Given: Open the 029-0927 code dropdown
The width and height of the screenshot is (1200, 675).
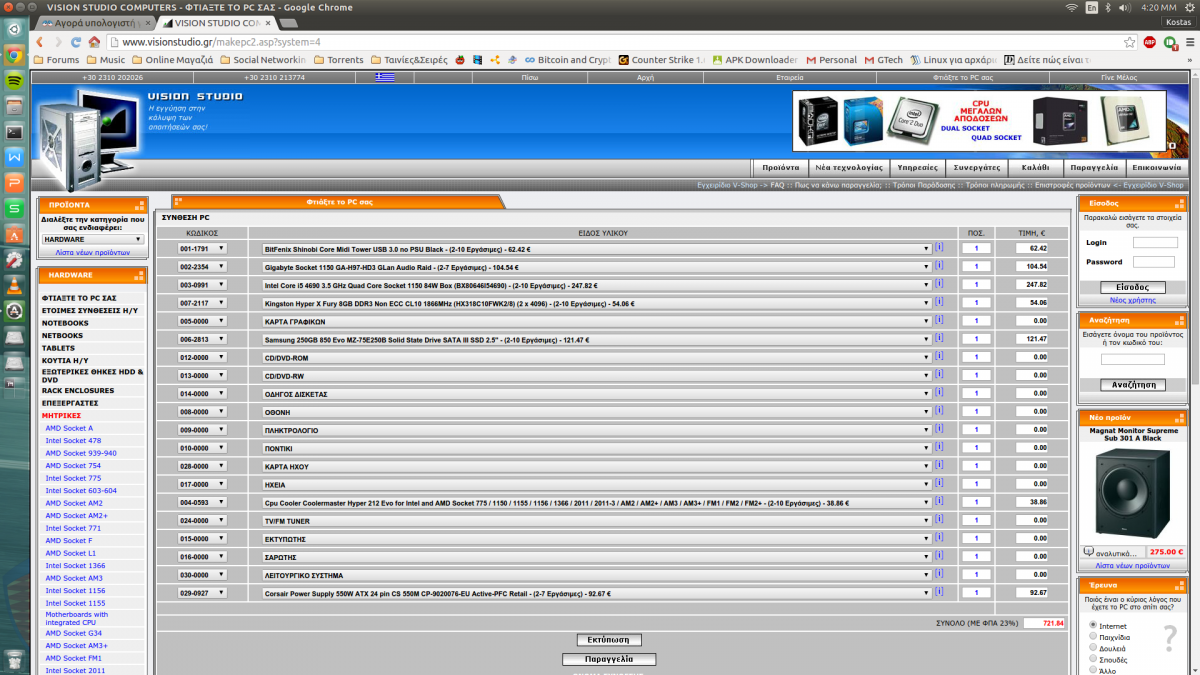Looking at the screenshot, I should pyautogui.click(x=202, y=593).
